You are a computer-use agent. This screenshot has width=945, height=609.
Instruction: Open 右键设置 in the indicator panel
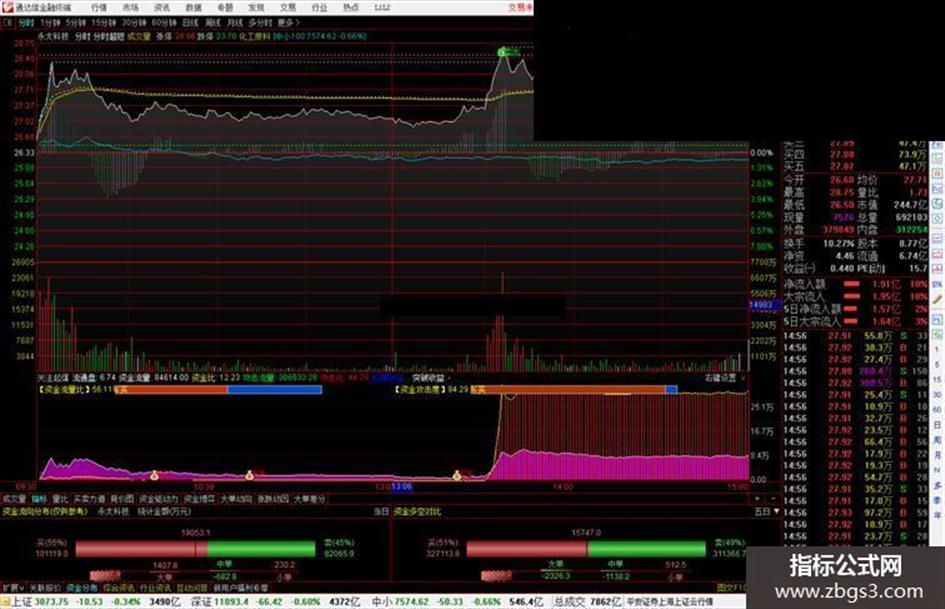pyautogui.click(x=720, y=378)
